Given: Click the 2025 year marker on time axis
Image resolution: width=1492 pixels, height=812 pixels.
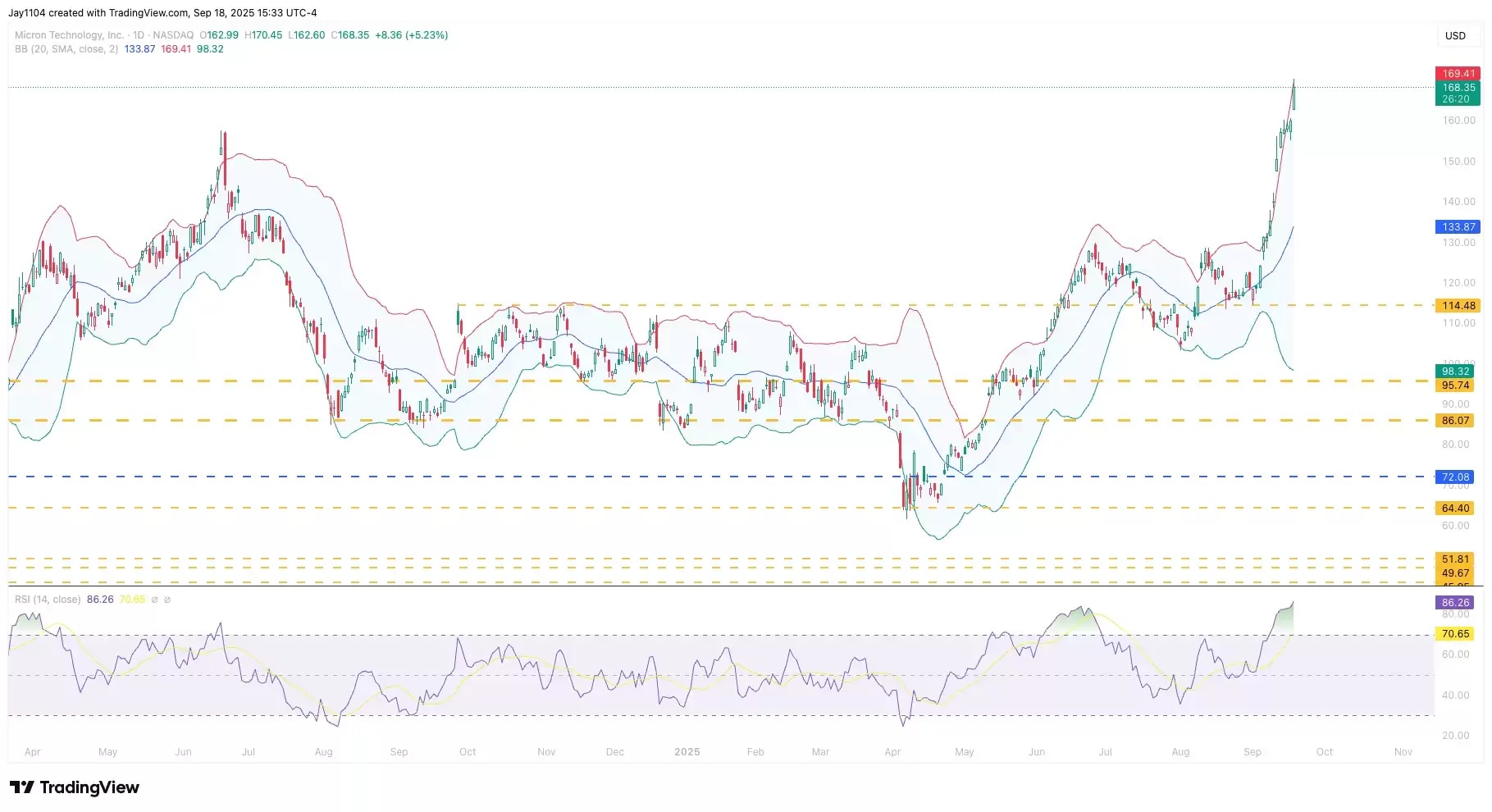Looking at the screenshot, I should tap(687, 752).
